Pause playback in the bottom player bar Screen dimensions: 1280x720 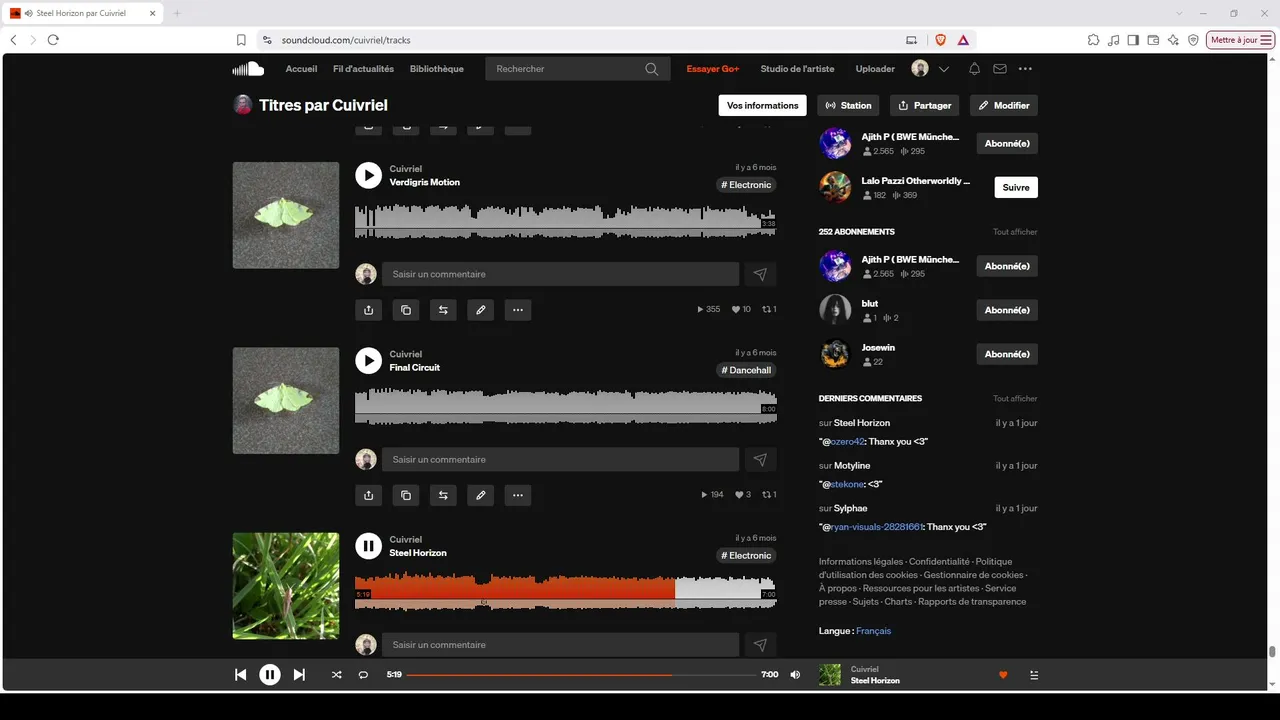(x=270, y=675)
